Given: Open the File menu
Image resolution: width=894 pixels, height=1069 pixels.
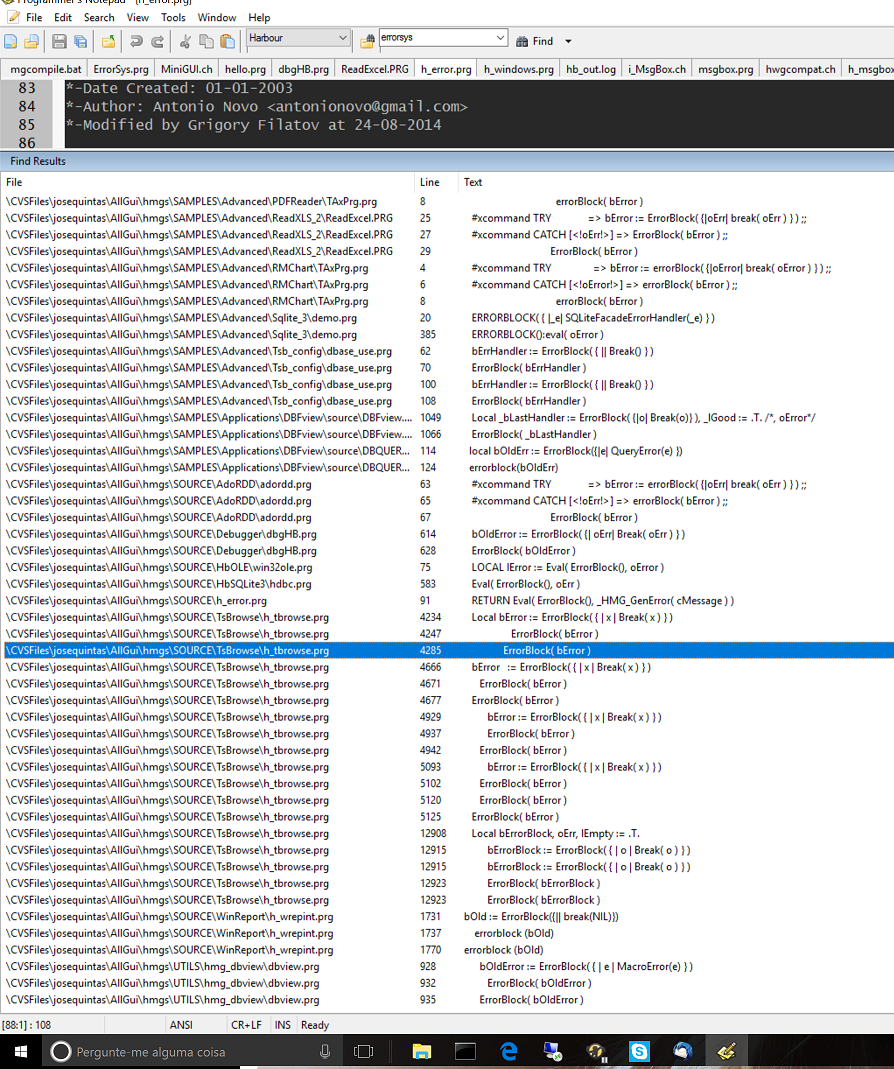Looking at the screenshot, I should (x=33, y=17).
